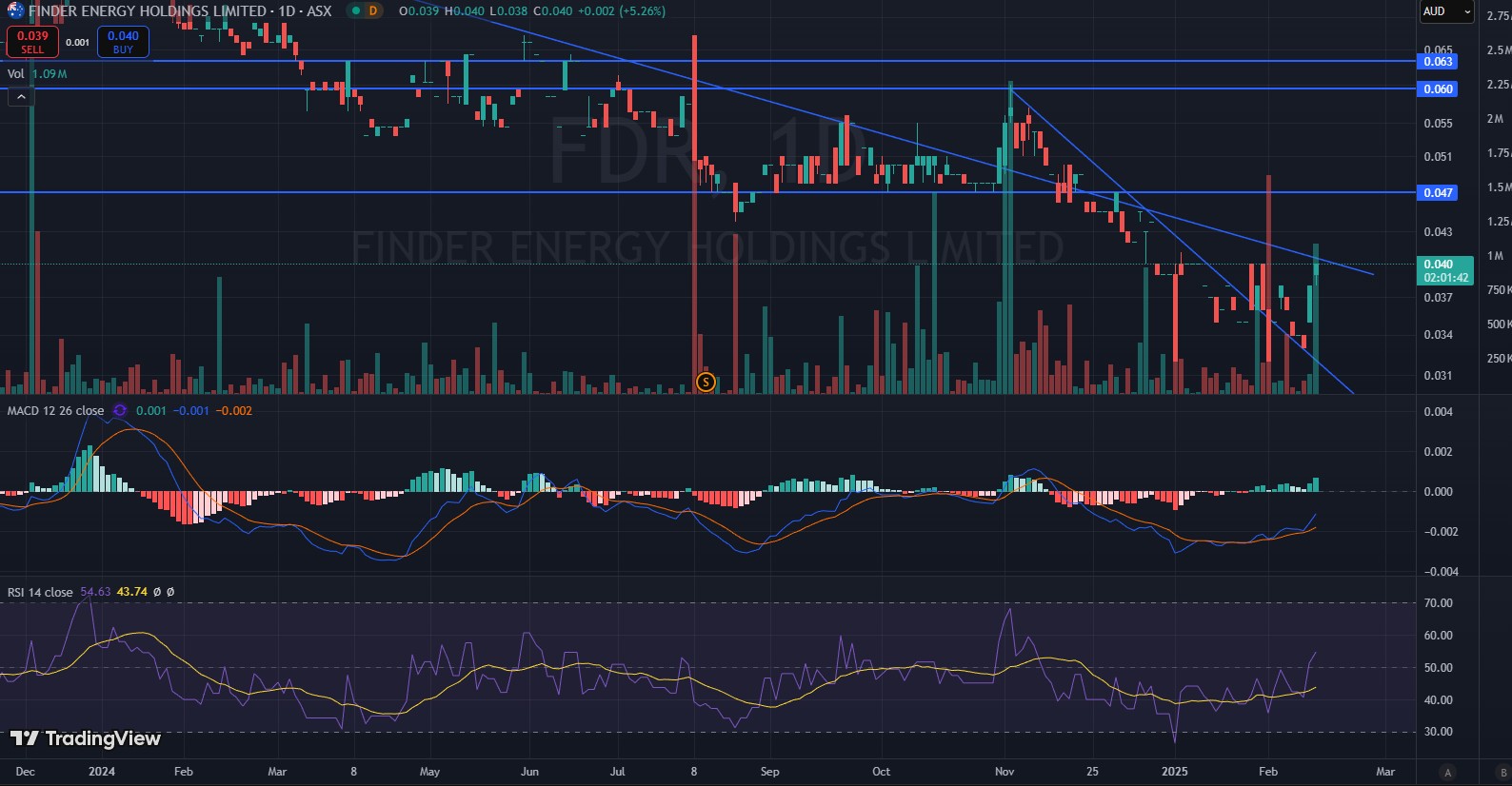The height and width of the screenshot is (786, 1512).
Task: Click the purple icon beside the MACD legend
Action: (x=120, y=411)
